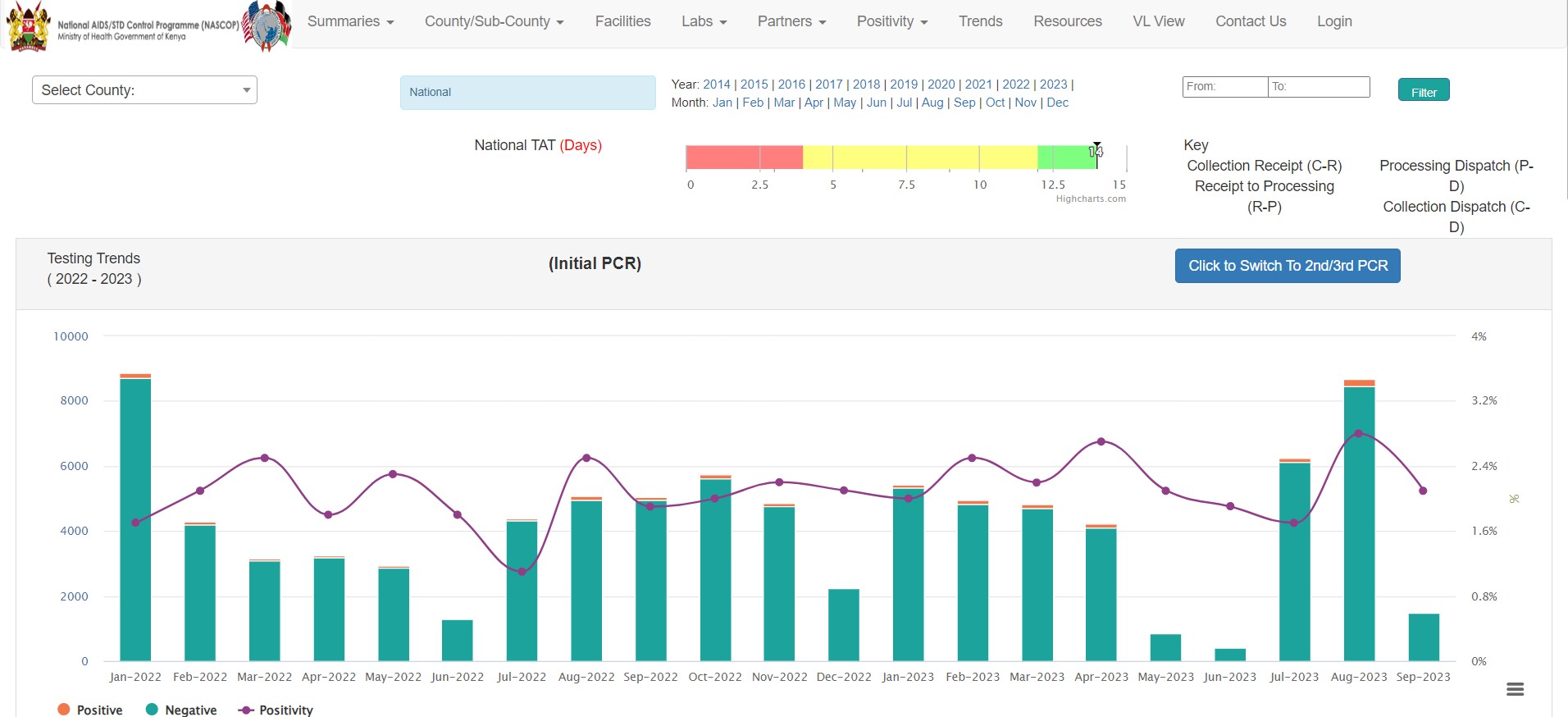Select year 2021 filter link
1568x717 pixels.
pos(978,84)
